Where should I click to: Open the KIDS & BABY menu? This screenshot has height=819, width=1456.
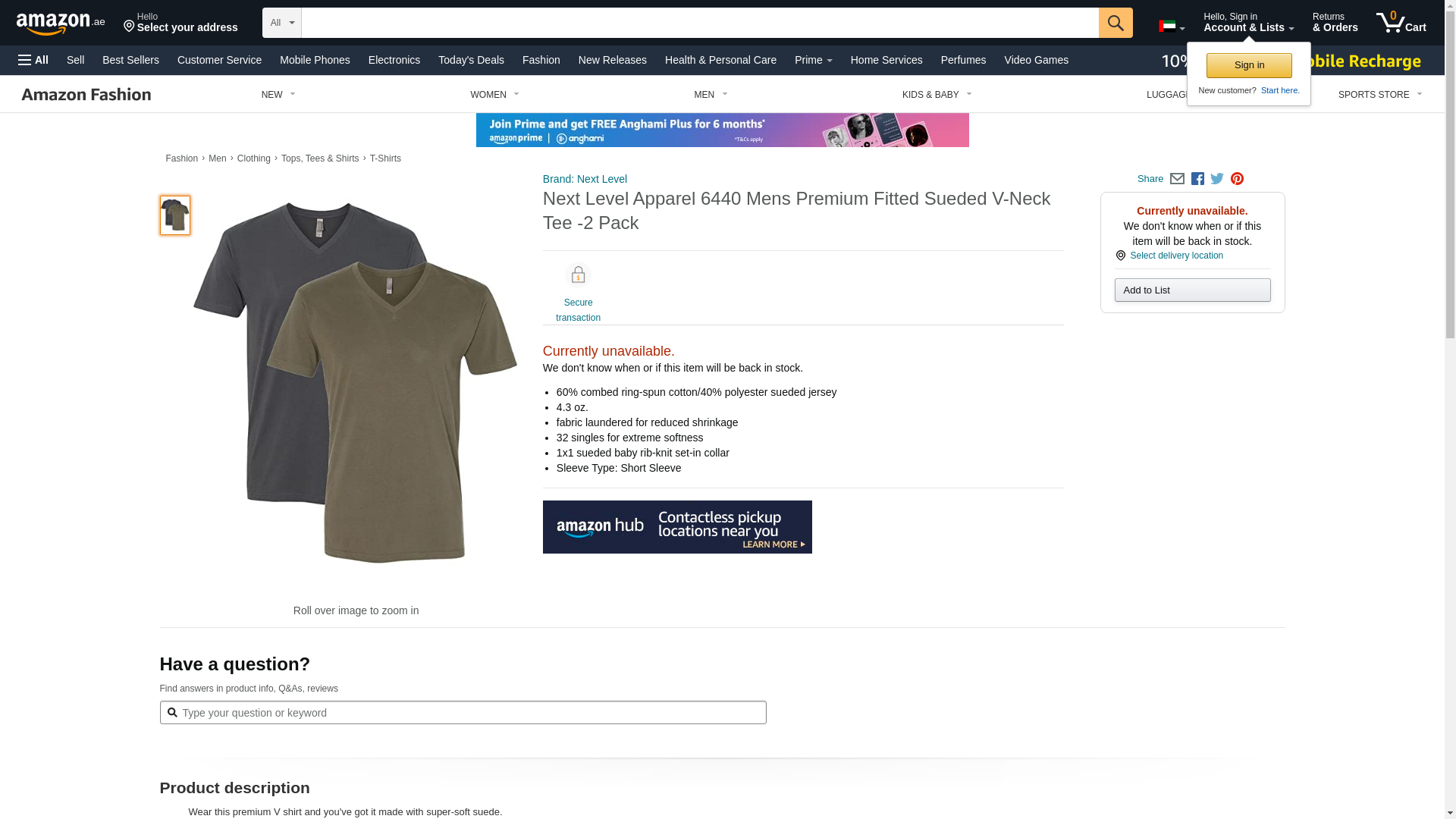click(937, 95)
